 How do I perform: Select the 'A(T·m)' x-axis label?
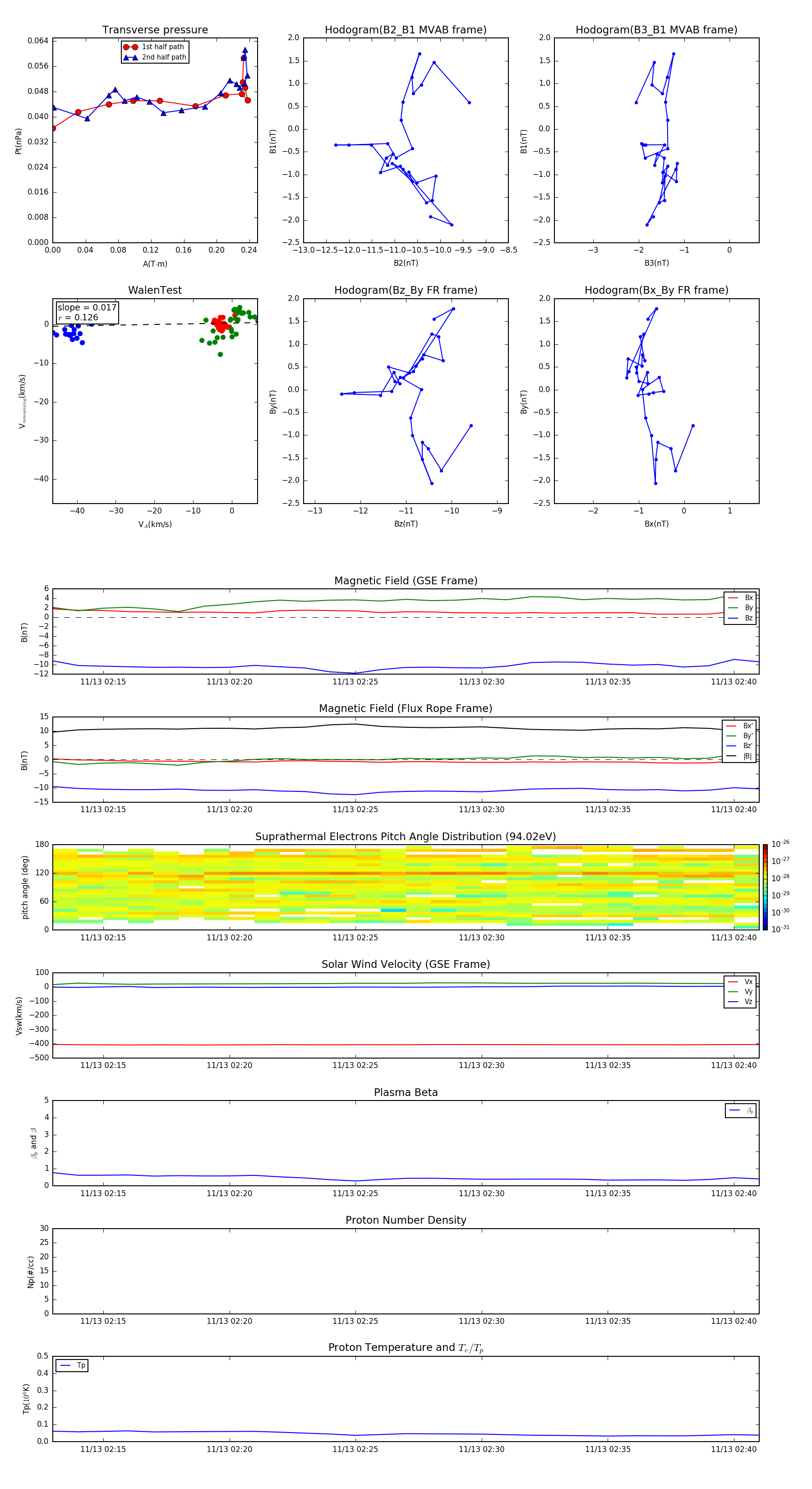pyautogui.click(x=155, y=264)
